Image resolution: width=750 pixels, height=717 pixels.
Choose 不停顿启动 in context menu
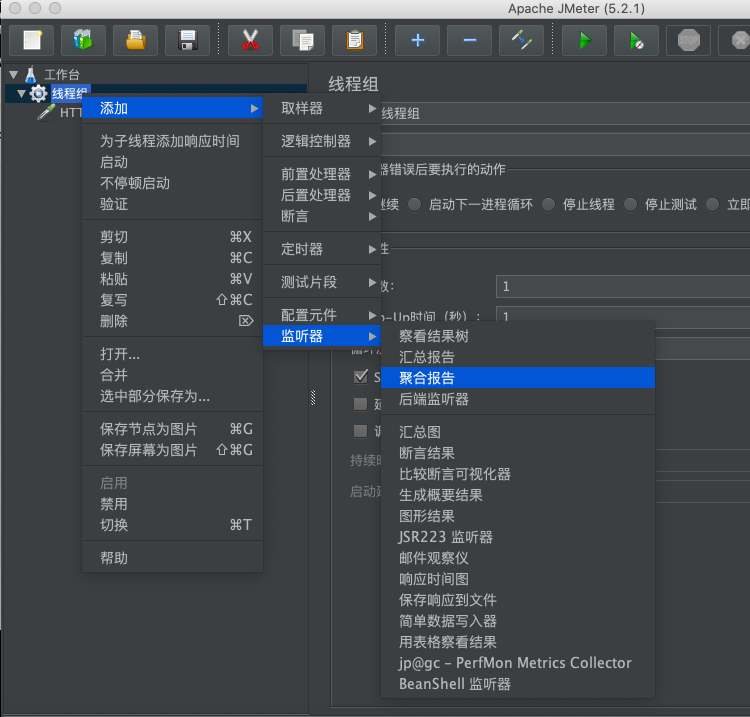(172, 183)
